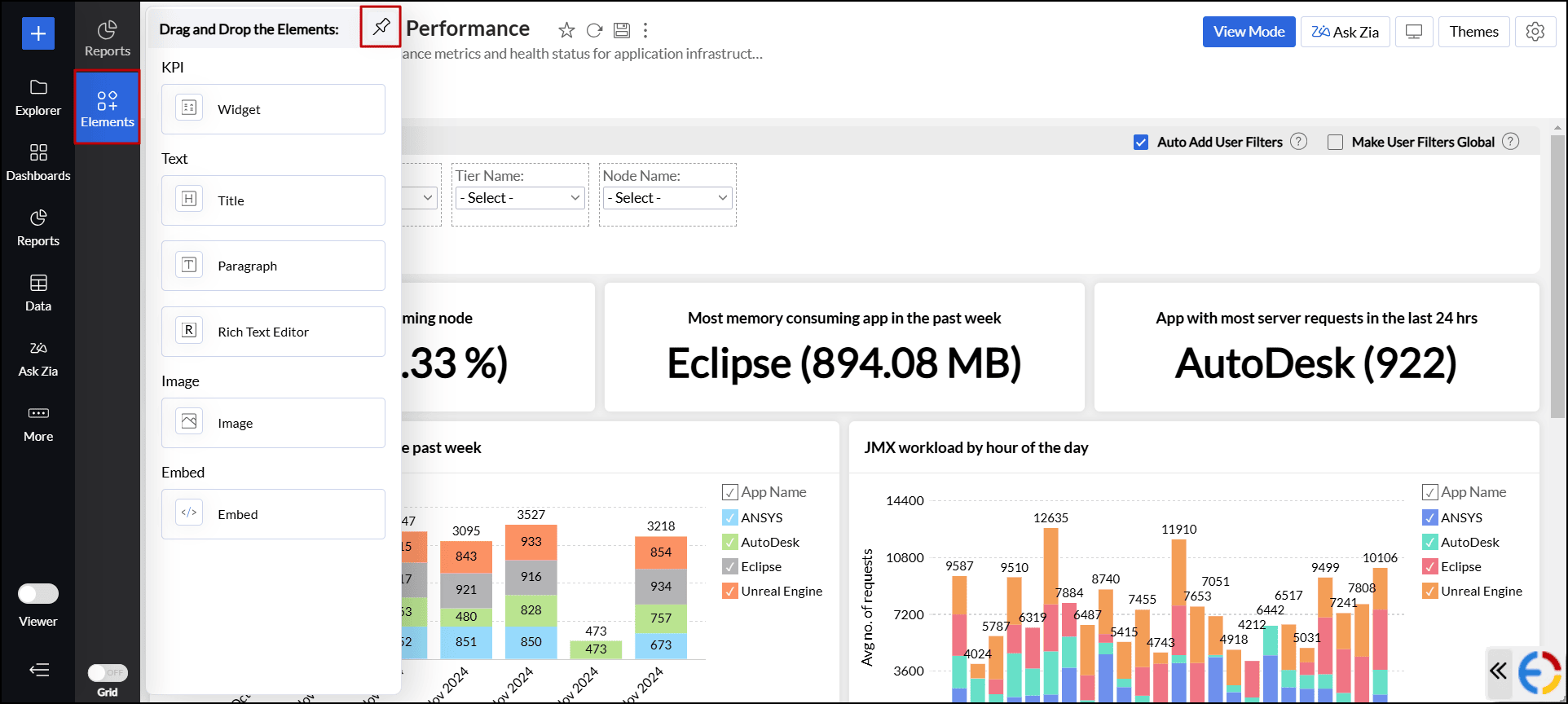Uncheck Auto Add User Filters checkbox
The width and height of the screenshot is (1568, 704).
coord(1141,143)
